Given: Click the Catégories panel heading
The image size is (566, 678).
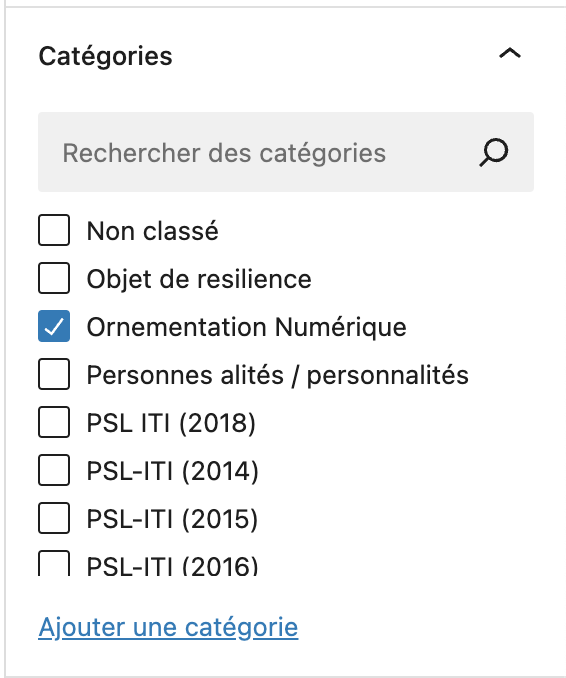Looking at the screenshot, I should click(x=106, y=56).
